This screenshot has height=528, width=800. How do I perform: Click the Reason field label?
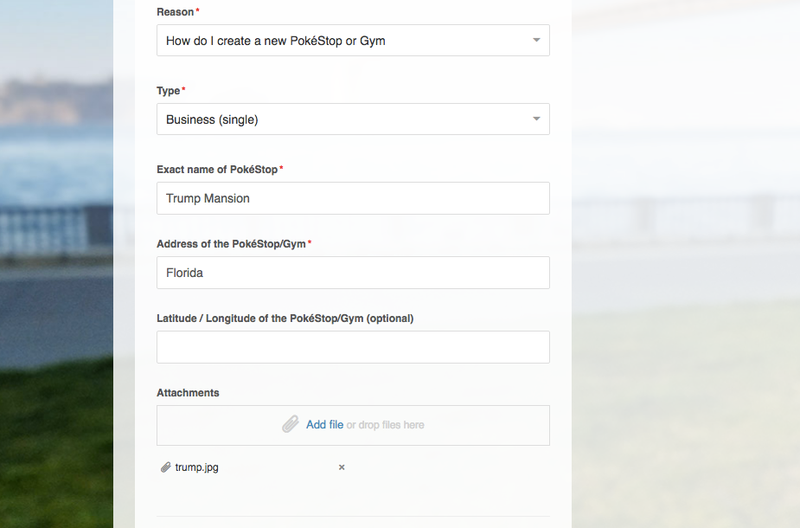[x=175, y=12]
